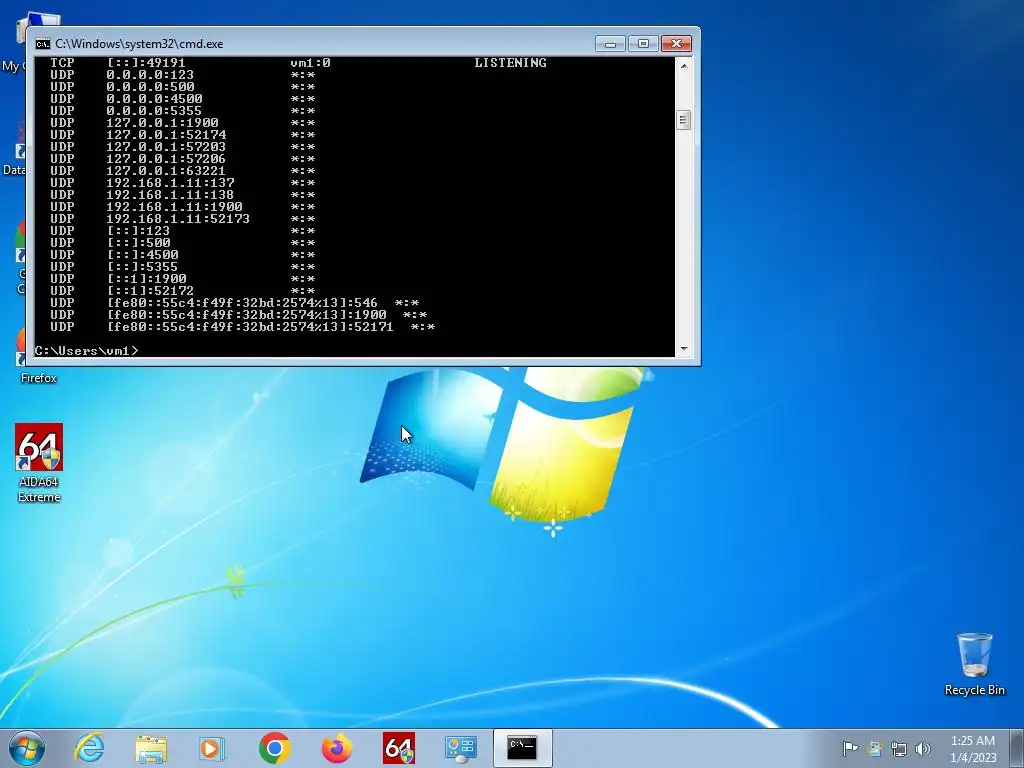Click the Show Desktop button at the taskbar edge
This screenshot has height=768, width=1024.
point(1017,748)
